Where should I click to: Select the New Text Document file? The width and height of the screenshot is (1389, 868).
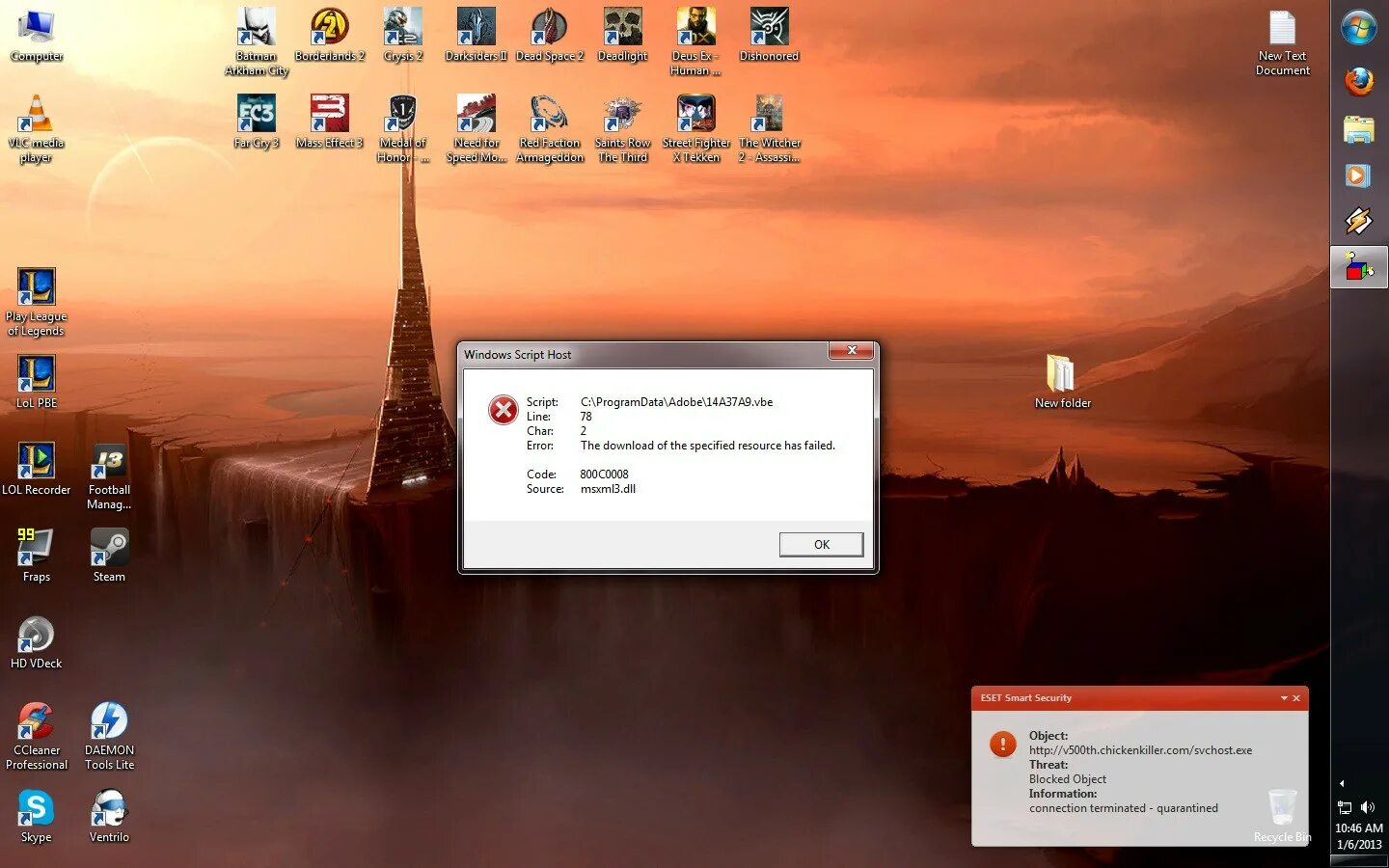pos(1282,42)
